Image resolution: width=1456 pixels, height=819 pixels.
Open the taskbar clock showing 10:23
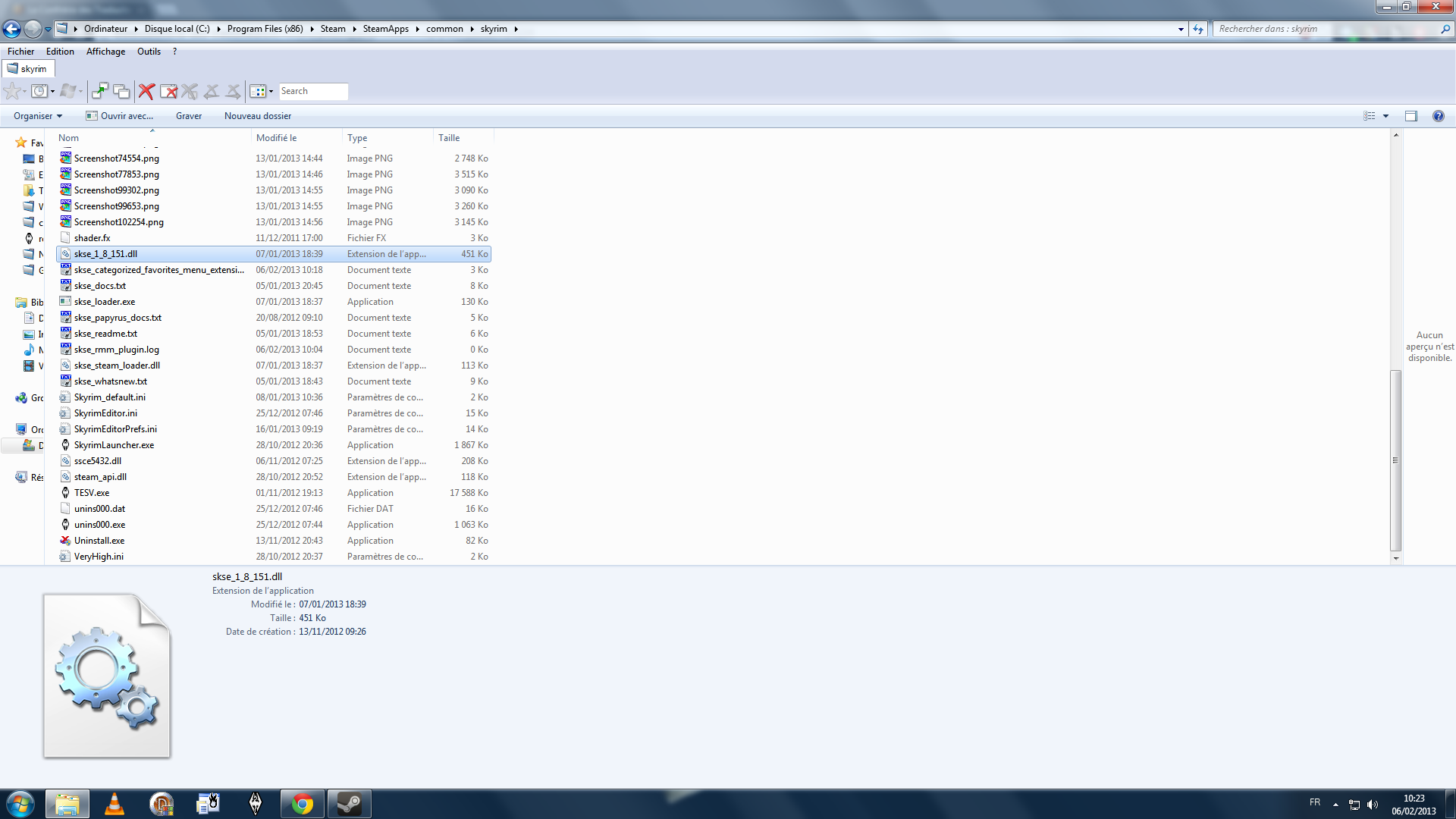coord(1414,805)
